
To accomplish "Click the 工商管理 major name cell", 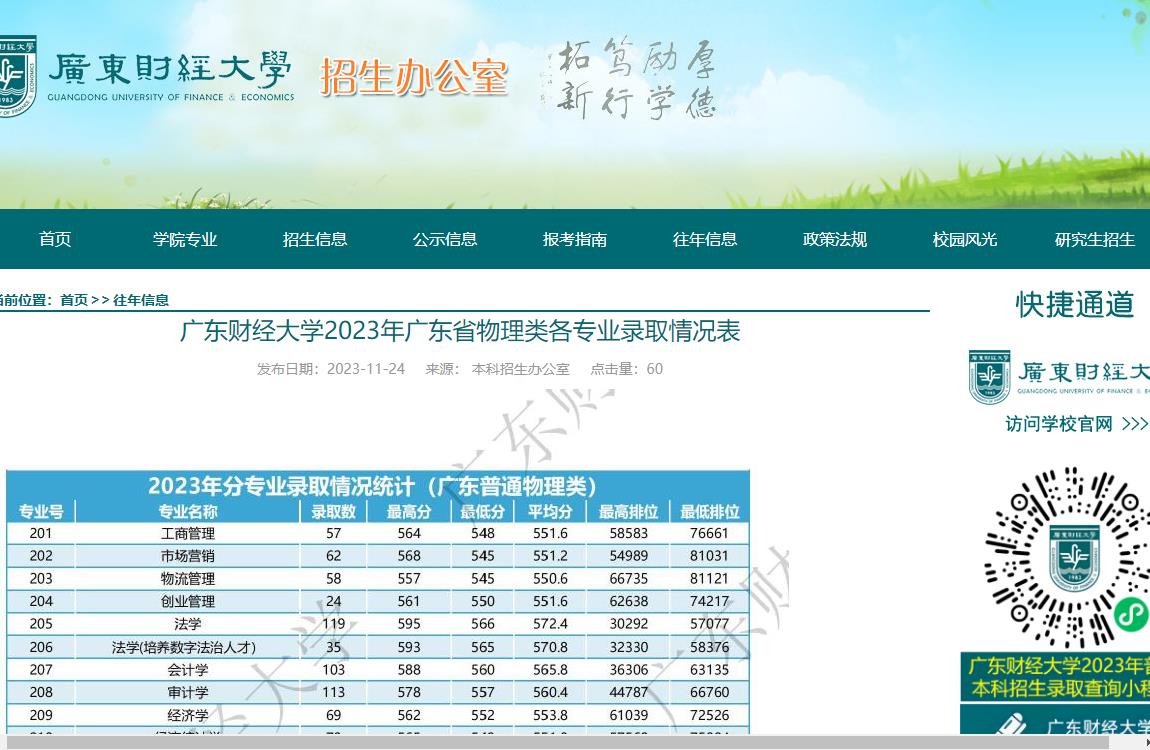I will pos(188,534).
